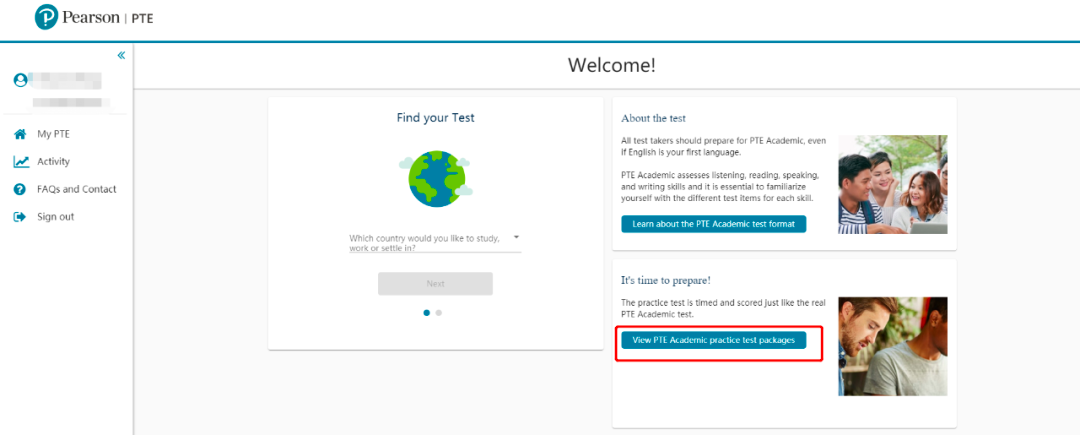The width and height of the screenshot is (1080, 435).
Task: Go to the Activity menu item
Action: point(53,162)
